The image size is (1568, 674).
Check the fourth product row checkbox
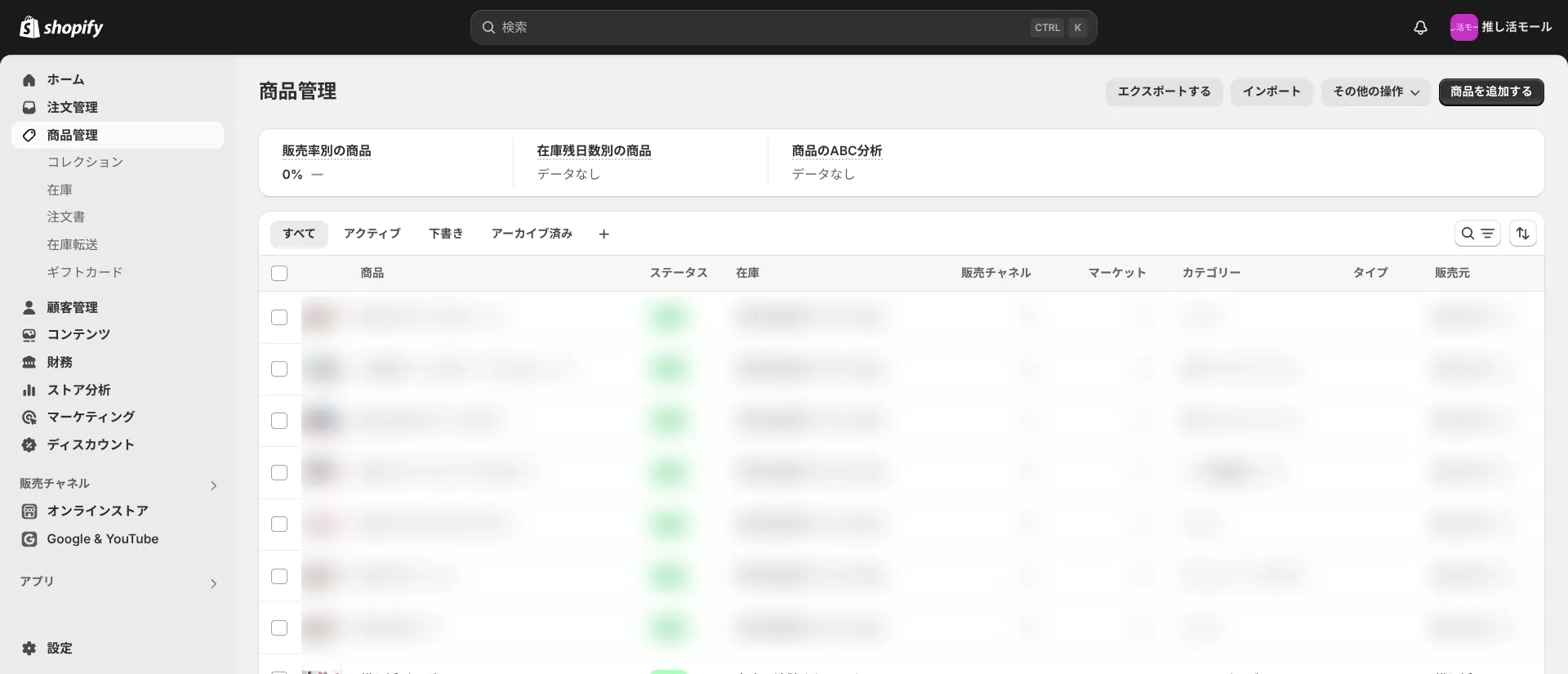(x=279, y=472)
